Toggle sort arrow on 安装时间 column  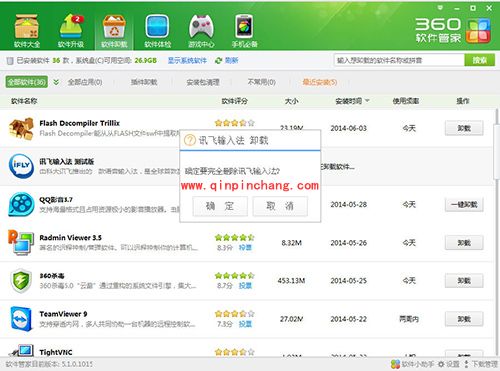coord(367,101)
